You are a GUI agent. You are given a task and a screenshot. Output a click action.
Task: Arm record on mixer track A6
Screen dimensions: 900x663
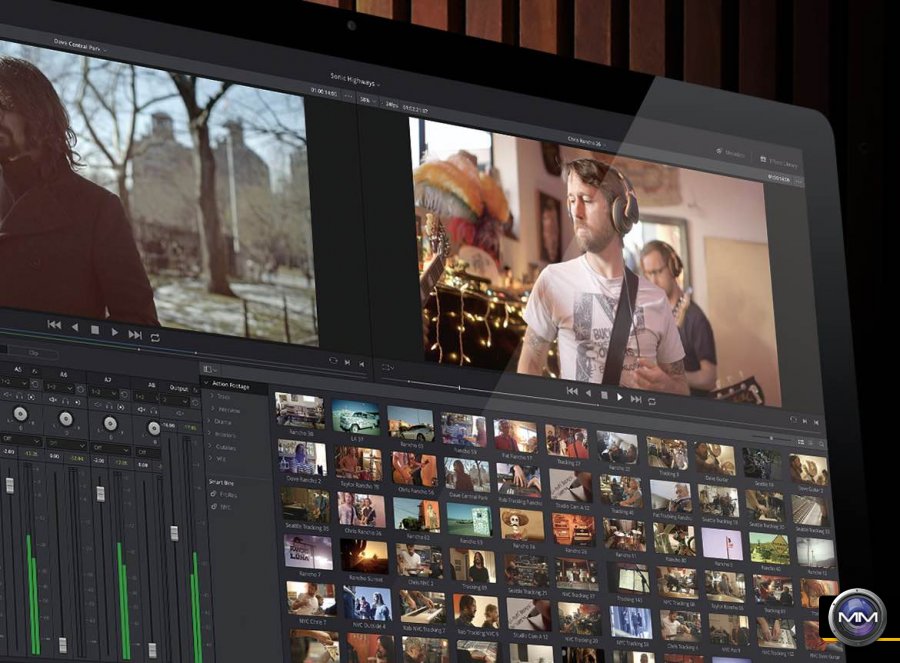77,402
